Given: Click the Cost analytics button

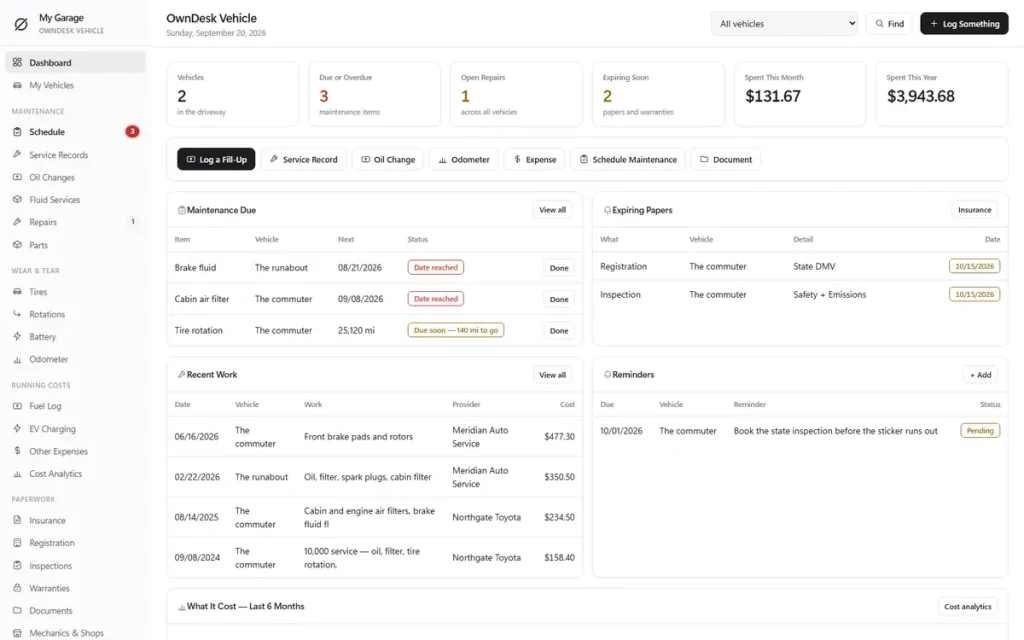Looking at the screenshot, I should point(968,606).
